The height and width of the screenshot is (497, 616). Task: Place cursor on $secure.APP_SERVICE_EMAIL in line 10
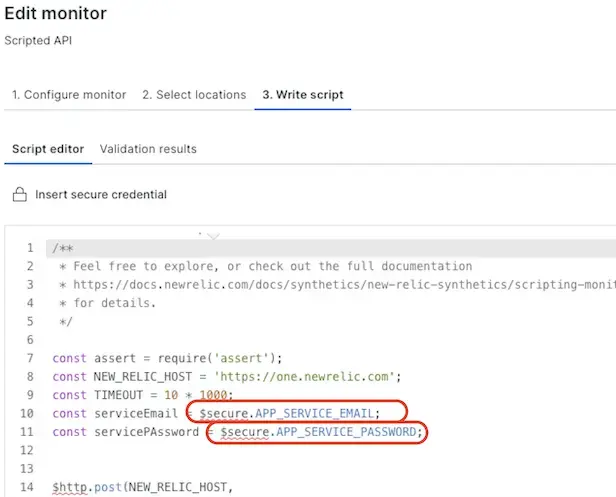pos(290,413)
